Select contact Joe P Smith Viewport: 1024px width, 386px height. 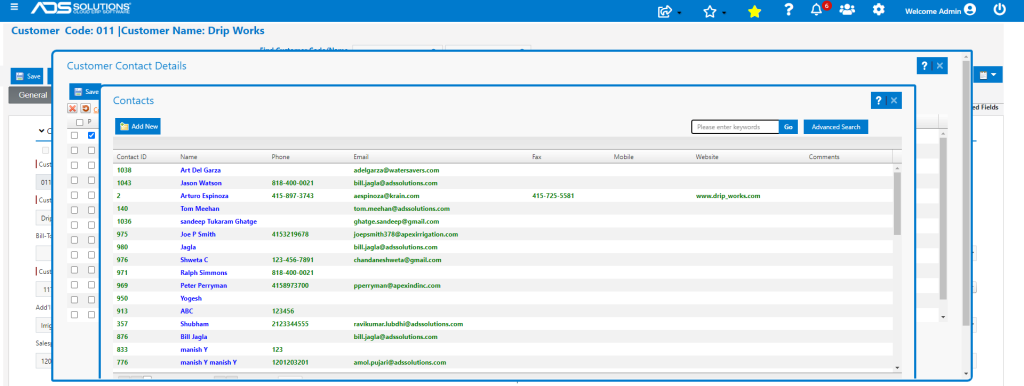(x=197, y=234)
